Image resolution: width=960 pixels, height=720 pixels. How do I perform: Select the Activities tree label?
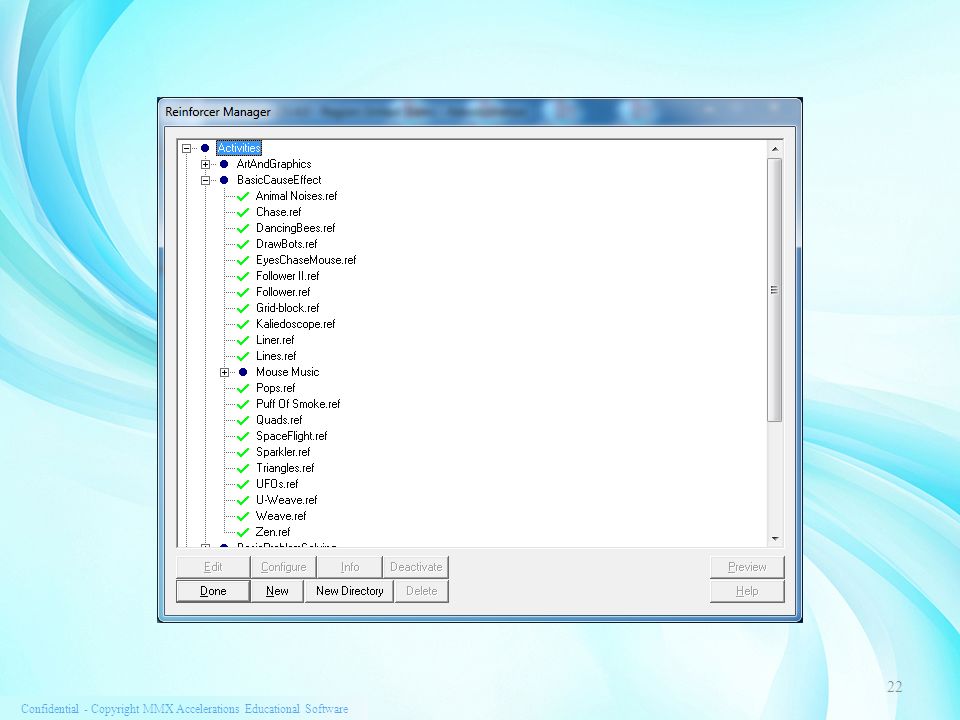[239, 148]
